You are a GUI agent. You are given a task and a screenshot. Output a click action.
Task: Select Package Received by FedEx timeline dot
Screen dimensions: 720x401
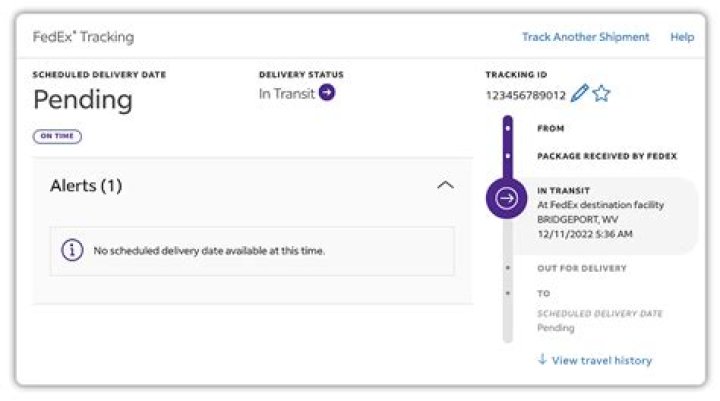[507, 156]
